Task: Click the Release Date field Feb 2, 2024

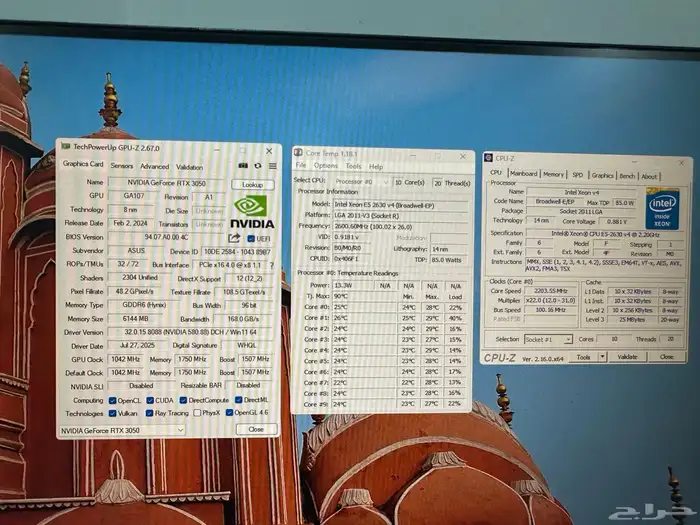Action: tap(130, 223)
